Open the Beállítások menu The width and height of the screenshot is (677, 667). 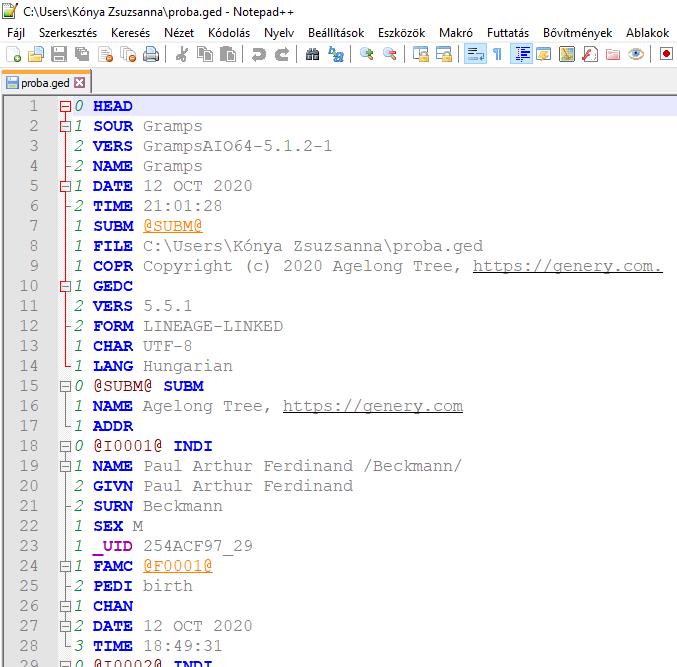(x=336, y=33)
